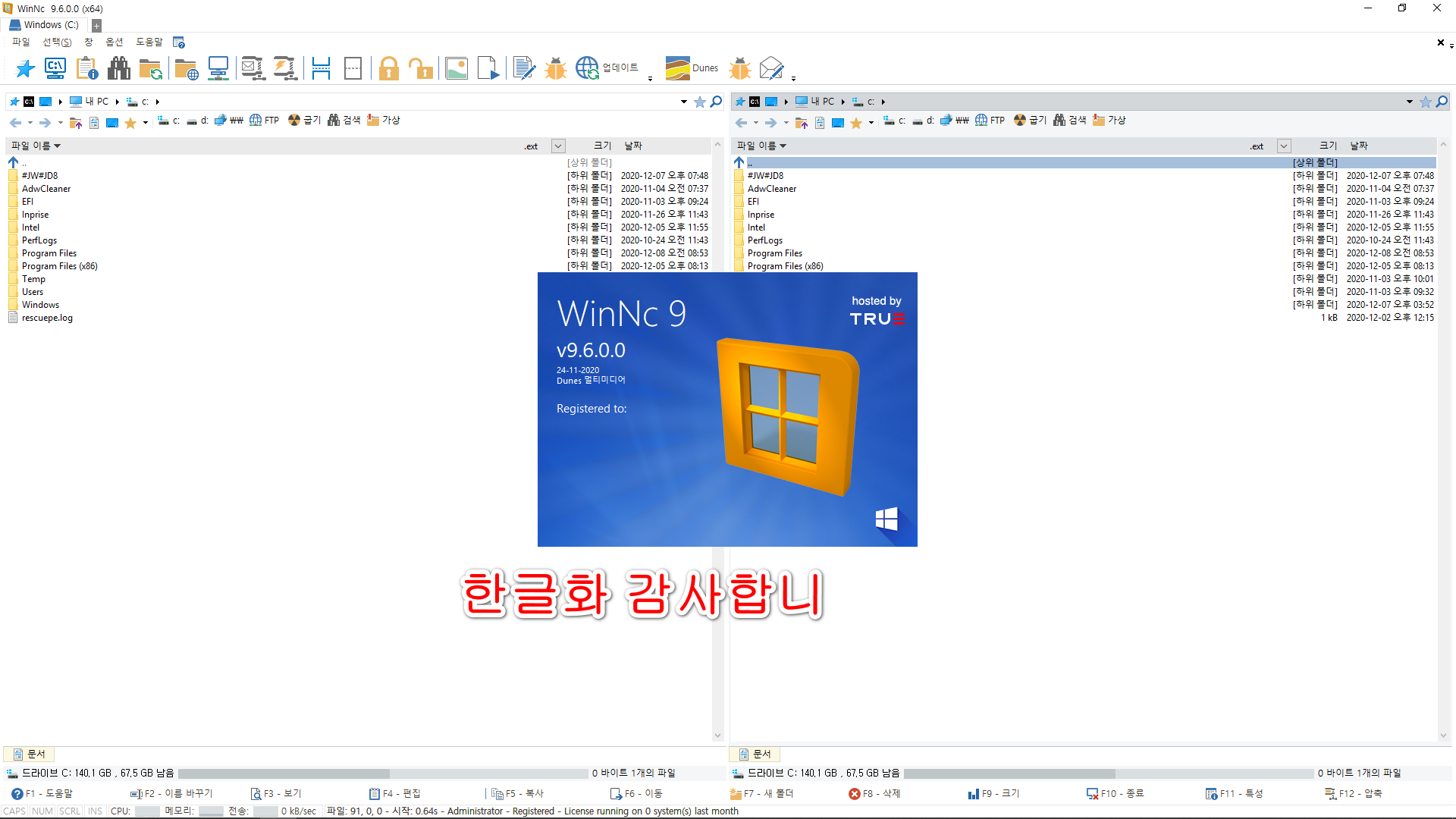Screen dimensions: 1456x819
Task: Expand the main toolbar overflow arrow after 업데이트
Action: click(650, 77)
